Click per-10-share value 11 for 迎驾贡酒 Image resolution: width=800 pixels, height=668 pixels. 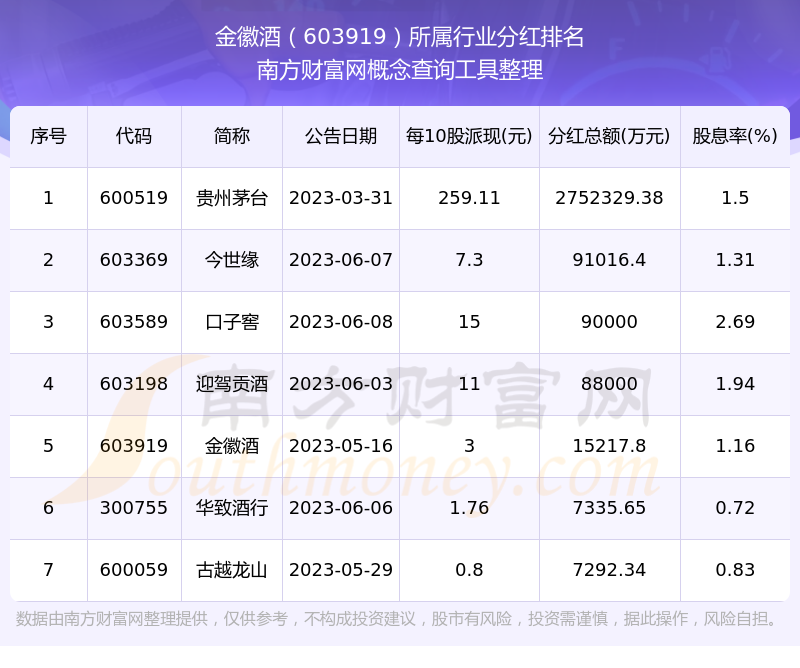point(469,384)
